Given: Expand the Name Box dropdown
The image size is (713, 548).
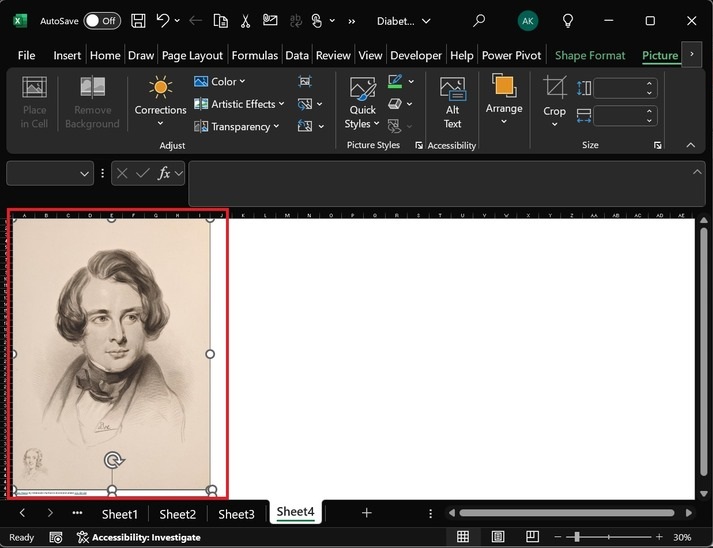Looking at the screenshot, I should tap(84, 173).
